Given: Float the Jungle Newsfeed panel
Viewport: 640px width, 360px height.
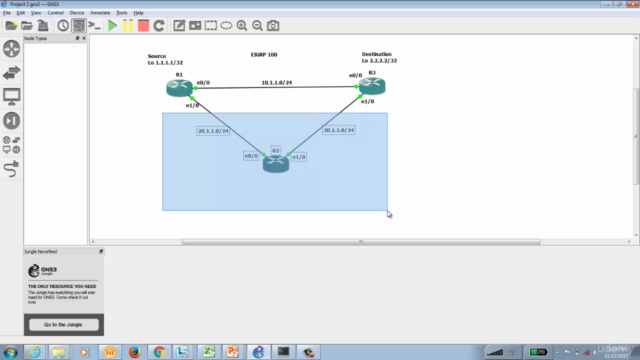Looking at the screenshot, I should pos(101,251).
